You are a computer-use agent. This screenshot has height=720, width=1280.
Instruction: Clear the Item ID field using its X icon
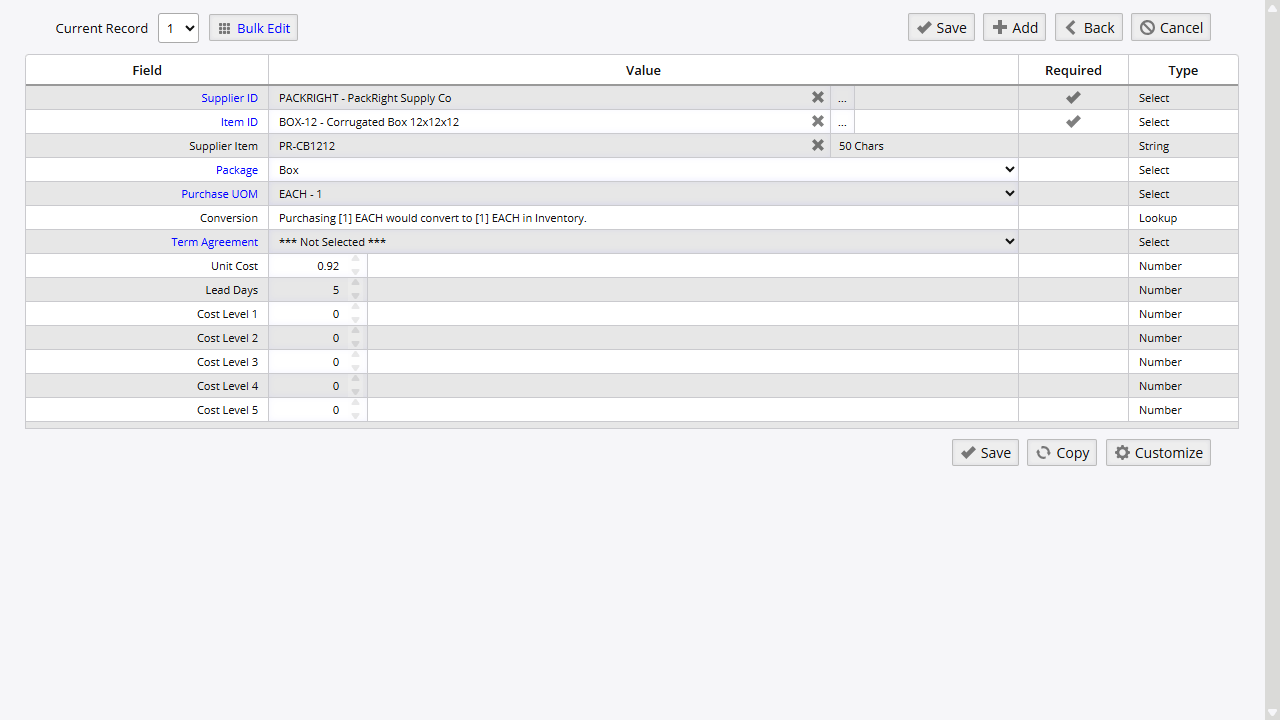click(x=818, y=121)
